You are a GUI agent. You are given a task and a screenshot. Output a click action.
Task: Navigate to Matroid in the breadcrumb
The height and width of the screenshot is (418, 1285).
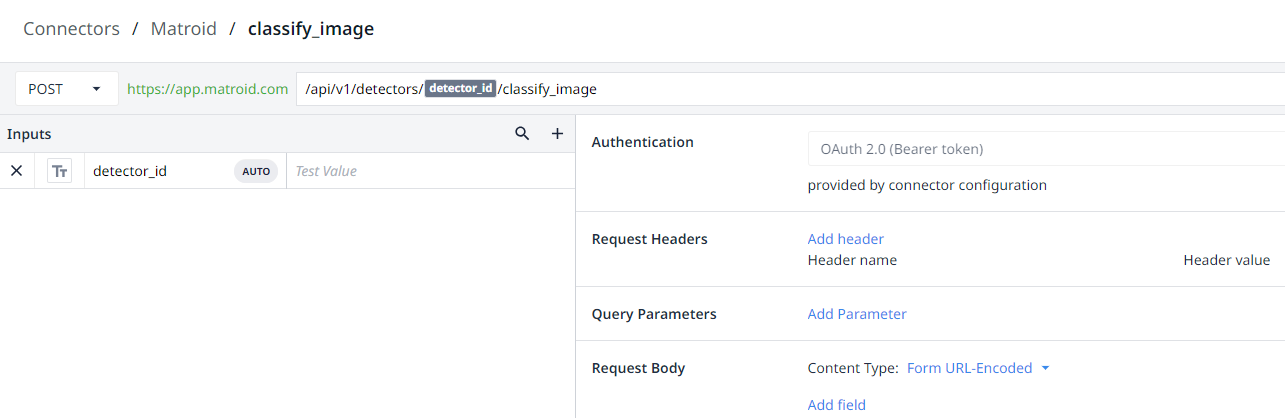pyautogui.click(x=183, y=29)
